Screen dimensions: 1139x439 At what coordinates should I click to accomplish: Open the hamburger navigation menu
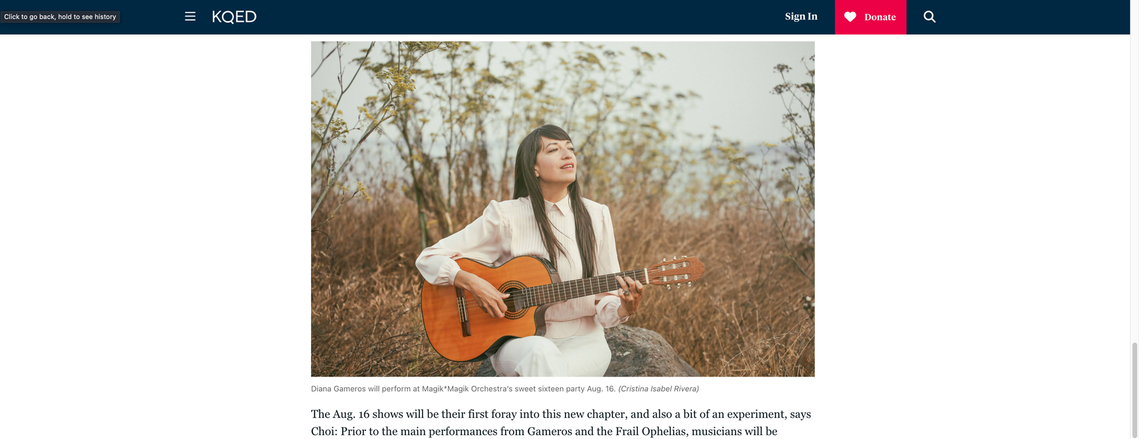[190, 17]
